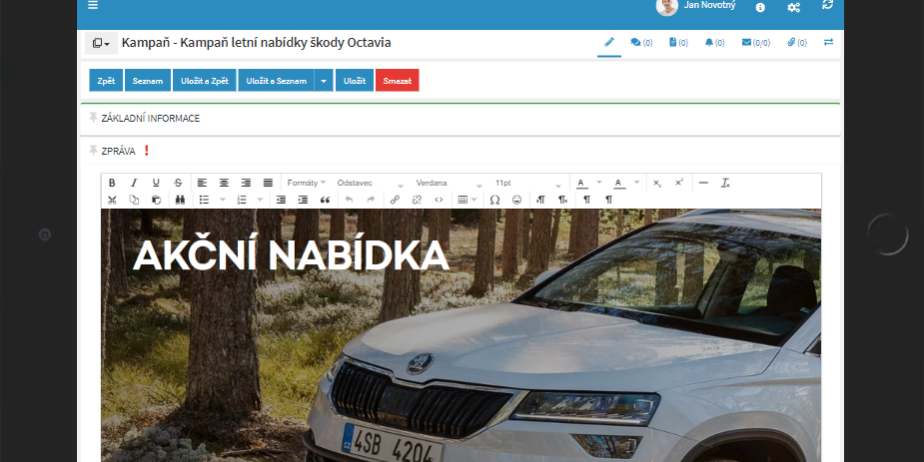
Task: Toggle italic text style
Action: (134, 183)
